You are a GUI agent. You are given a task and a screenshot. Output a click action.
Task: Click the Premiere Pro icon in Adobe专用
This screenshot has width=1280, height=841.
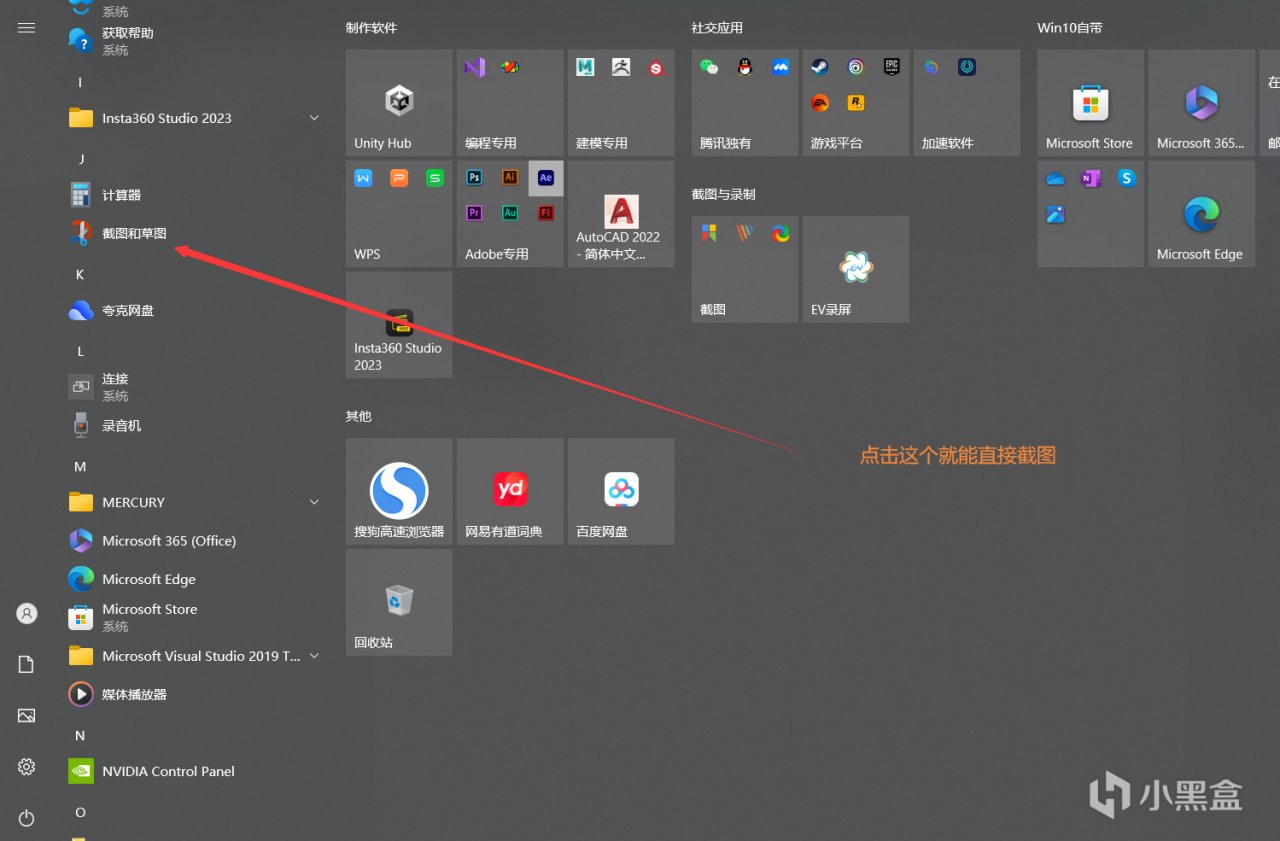click(475, 213)
